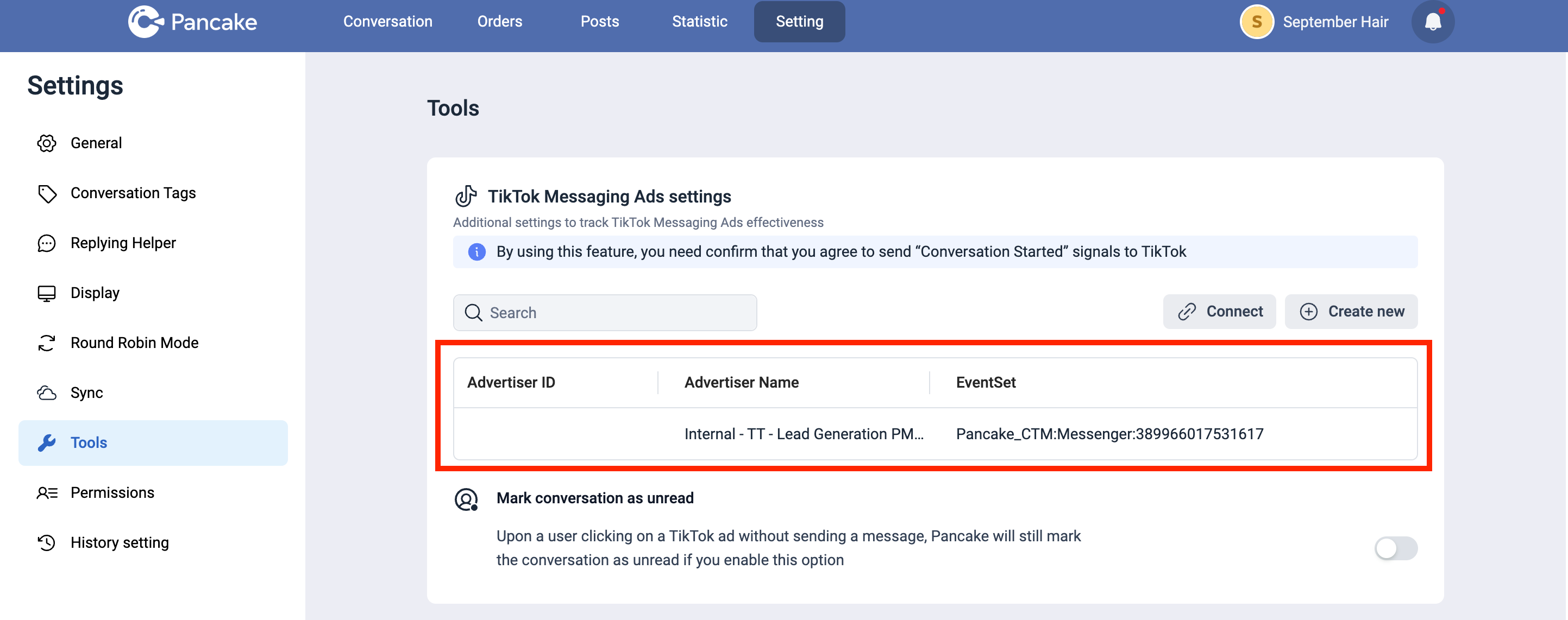Click the Create new button
The height and width of the screenshot is (620, 1568).
1351,312
